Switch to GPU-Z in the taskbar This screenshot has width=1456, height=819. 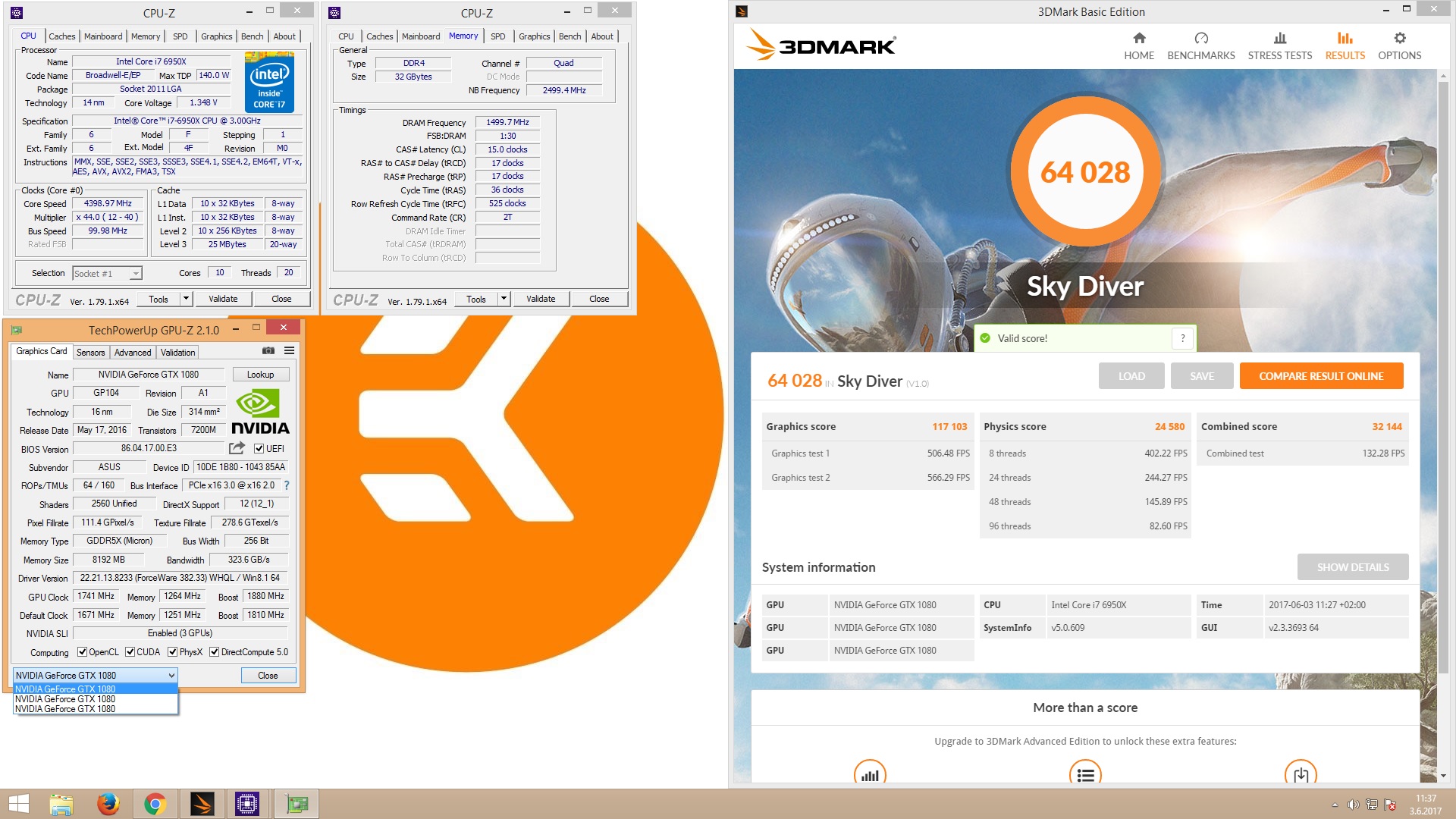tap(296, 804)
